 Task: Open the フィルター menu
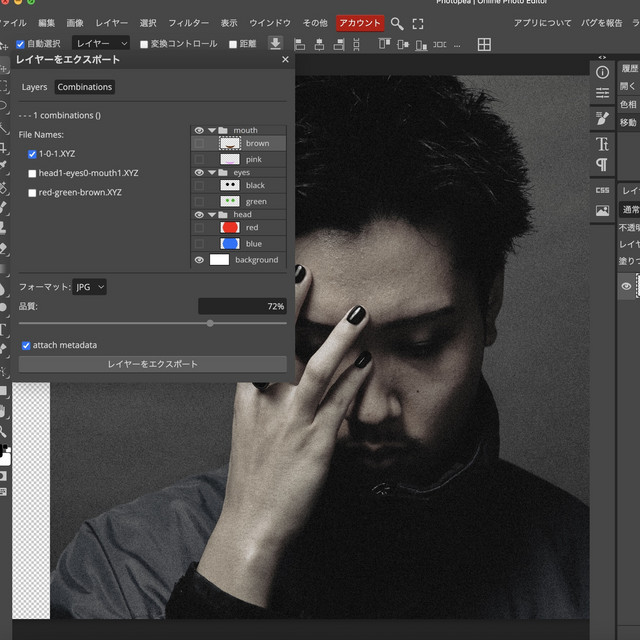tap(188, 23)
